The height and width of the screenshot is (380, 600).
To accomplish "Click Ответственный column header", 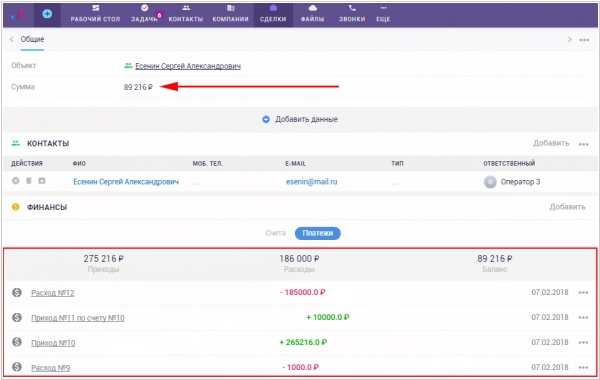I will [x=509, y=163].
